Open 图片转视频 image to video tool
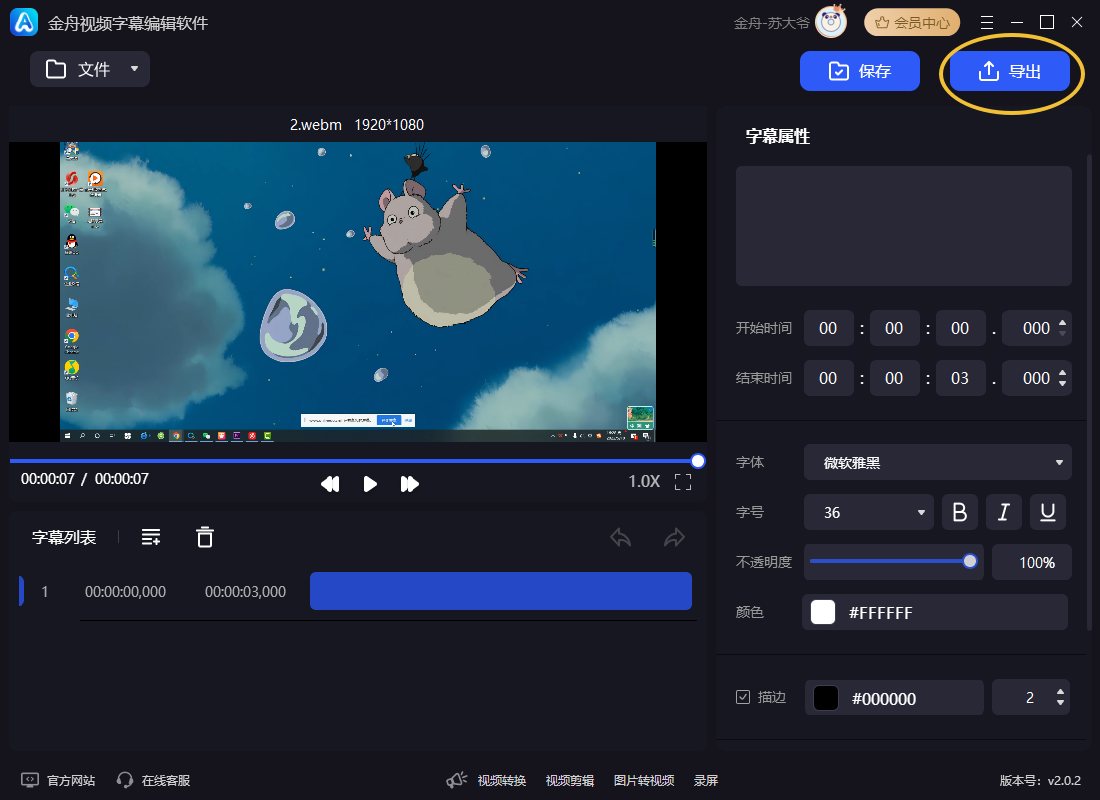Screen dimensions: 1100x800 tap(644, 780)
